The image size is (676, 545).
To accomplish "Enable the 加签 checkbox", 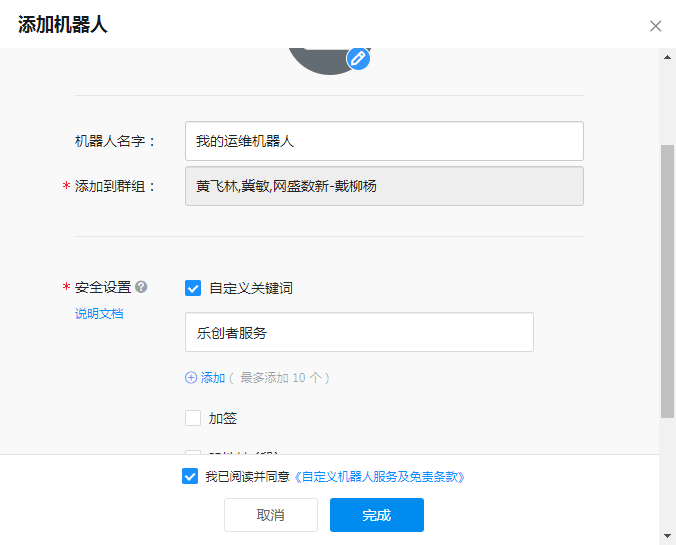I will click(193, 418).
